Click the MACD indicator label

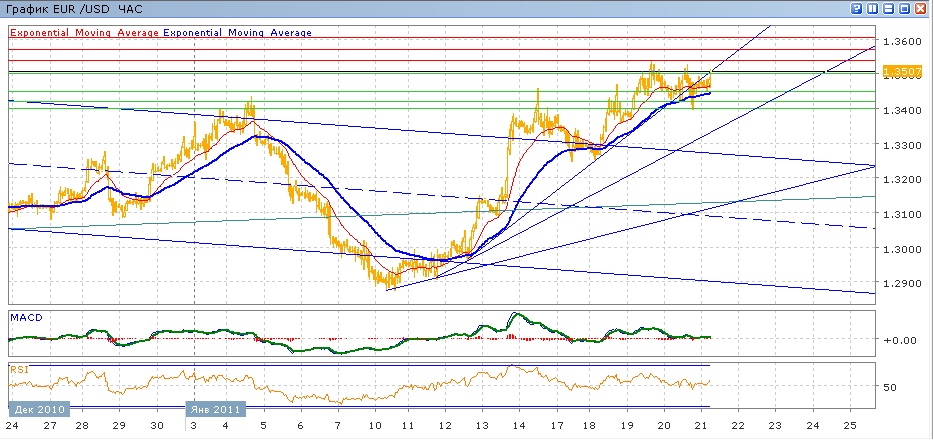point(26,318)
